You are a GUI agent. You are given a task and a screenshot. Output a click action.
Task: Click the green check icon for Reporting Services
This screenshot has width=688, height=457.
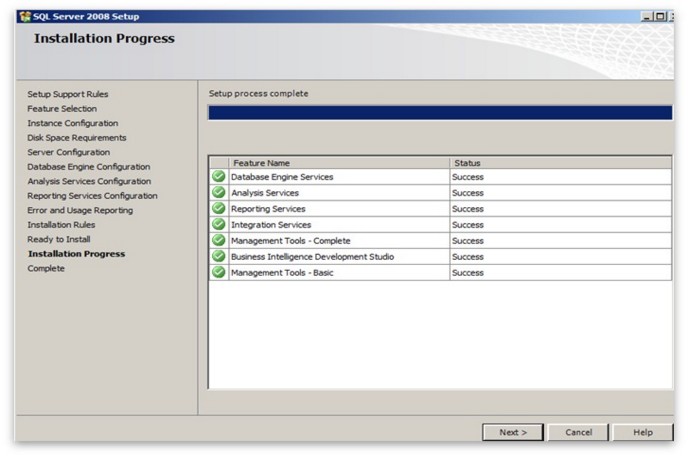coord(219,208)
